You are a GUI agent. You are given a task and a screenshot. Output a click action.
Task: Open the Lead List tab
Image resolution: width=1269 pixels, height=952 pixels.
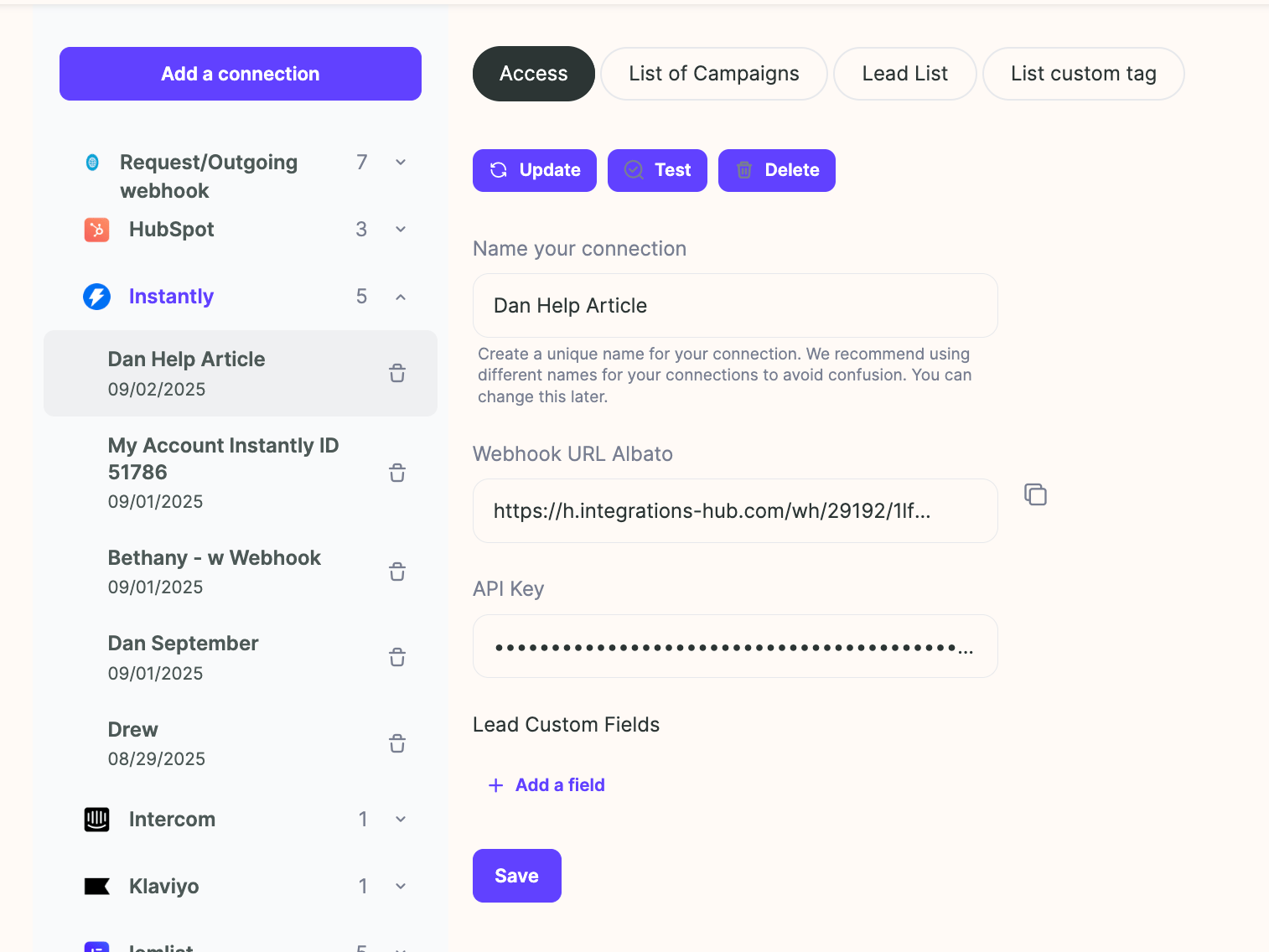click(x=905, y=74)
